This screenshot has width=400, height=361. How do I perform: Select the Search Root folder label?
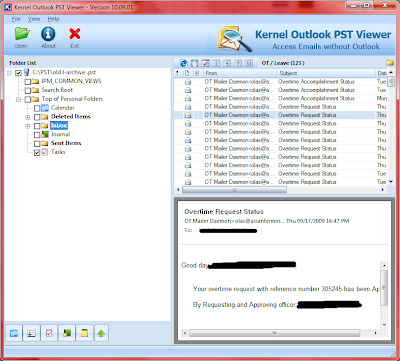[x=57, y=90]
